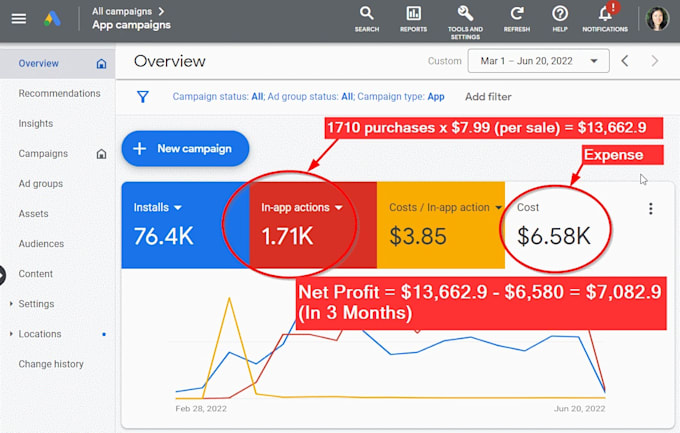Click the All campaigns breadcrumb

click(x=122, y=11)
